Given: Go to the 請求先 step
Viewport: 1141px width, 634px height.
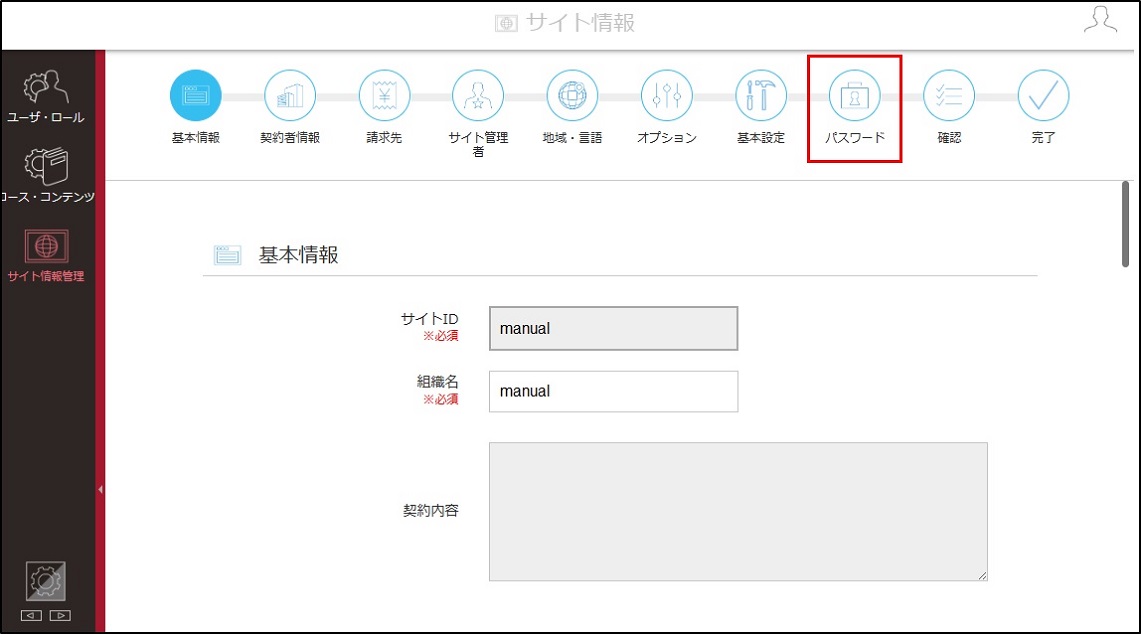Looking at the screenshot, I should 384,95.
